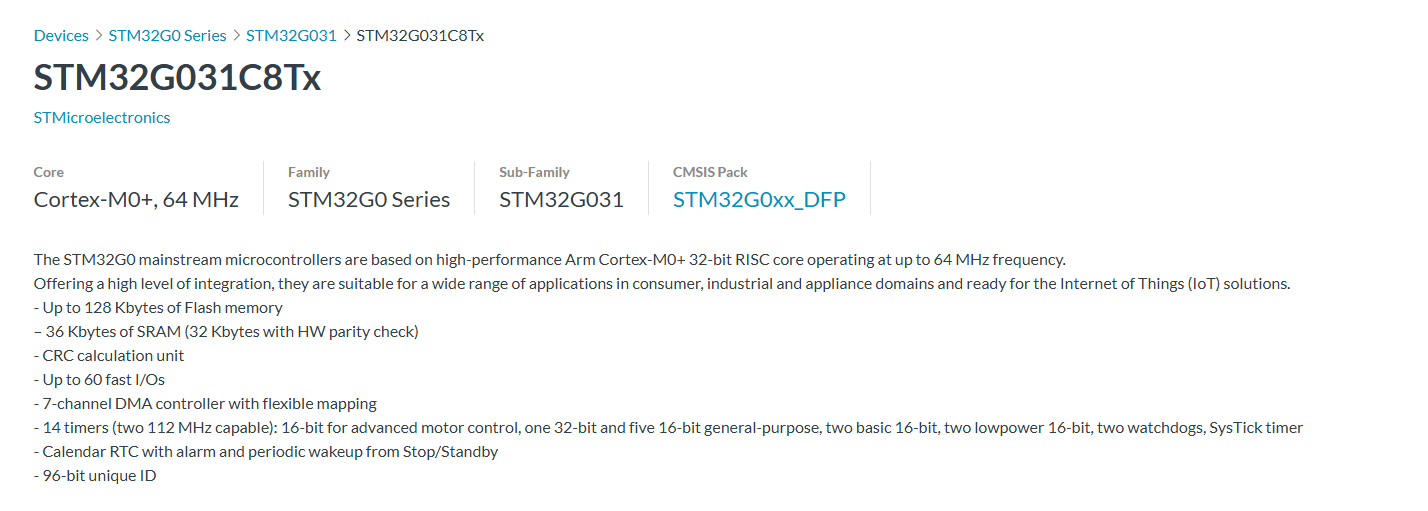Go to STM32G0 Series breadcrumb
The height and width of the screenshot is (511, 1428).
click(x=168, y=35)
